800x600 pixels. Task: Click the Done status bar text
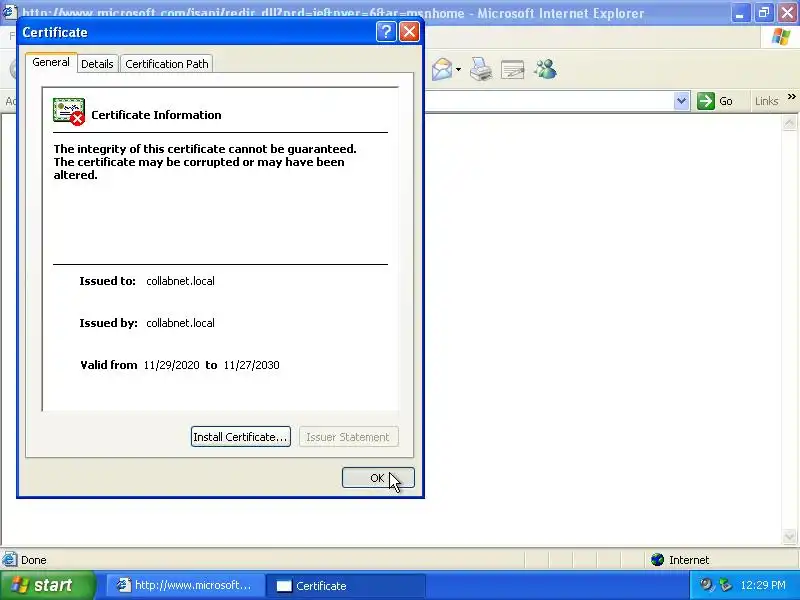pos(34,560)
